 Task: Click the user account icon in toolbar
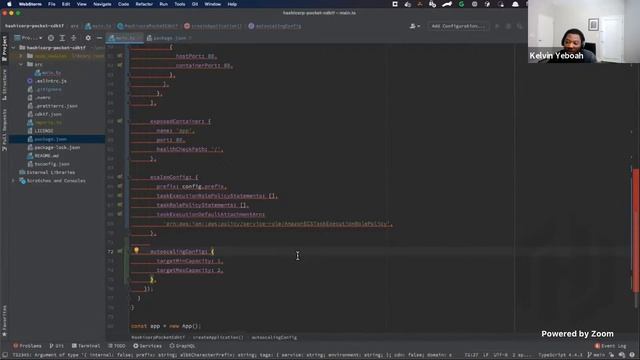(x=413, y=26)
